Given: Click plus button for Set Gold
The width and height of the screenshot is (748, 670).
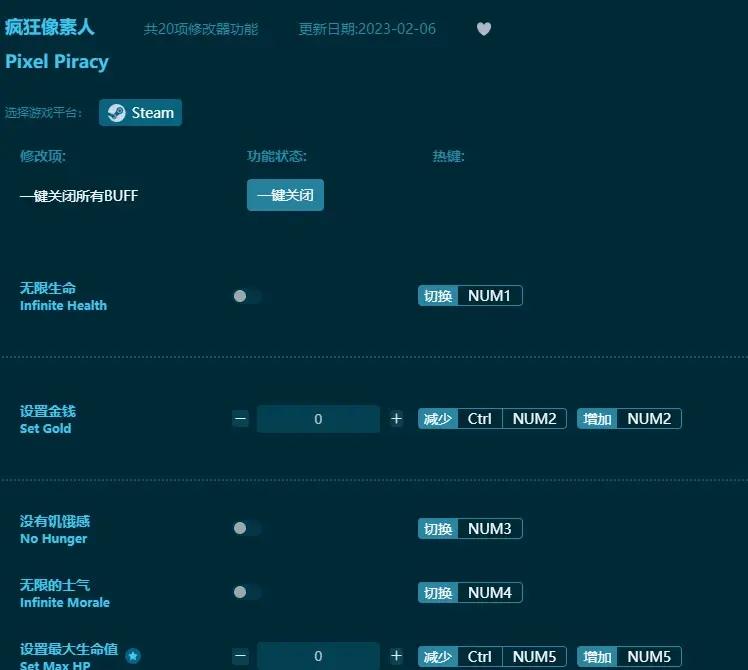Looking at the screenshot, I should [396, 419].
